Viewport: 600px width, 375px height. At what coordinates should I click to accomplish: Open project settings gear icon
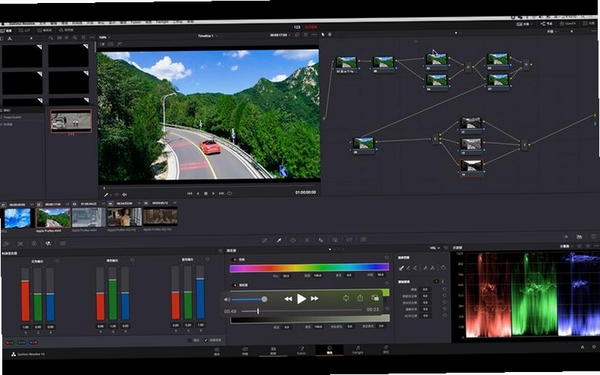pyautogui.click(x=595, y=347)
